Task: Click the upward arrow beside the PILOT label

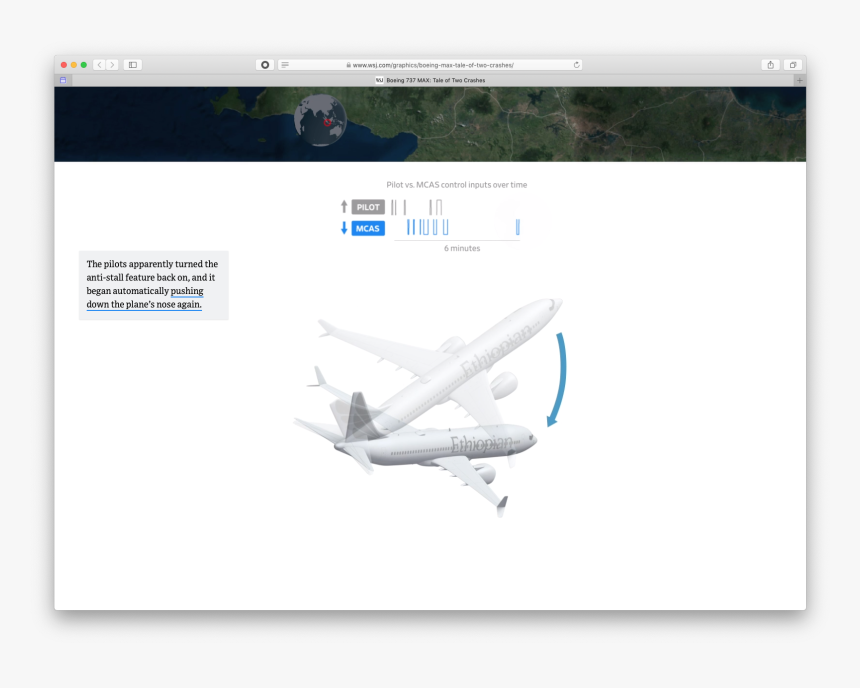Action: 344,207
